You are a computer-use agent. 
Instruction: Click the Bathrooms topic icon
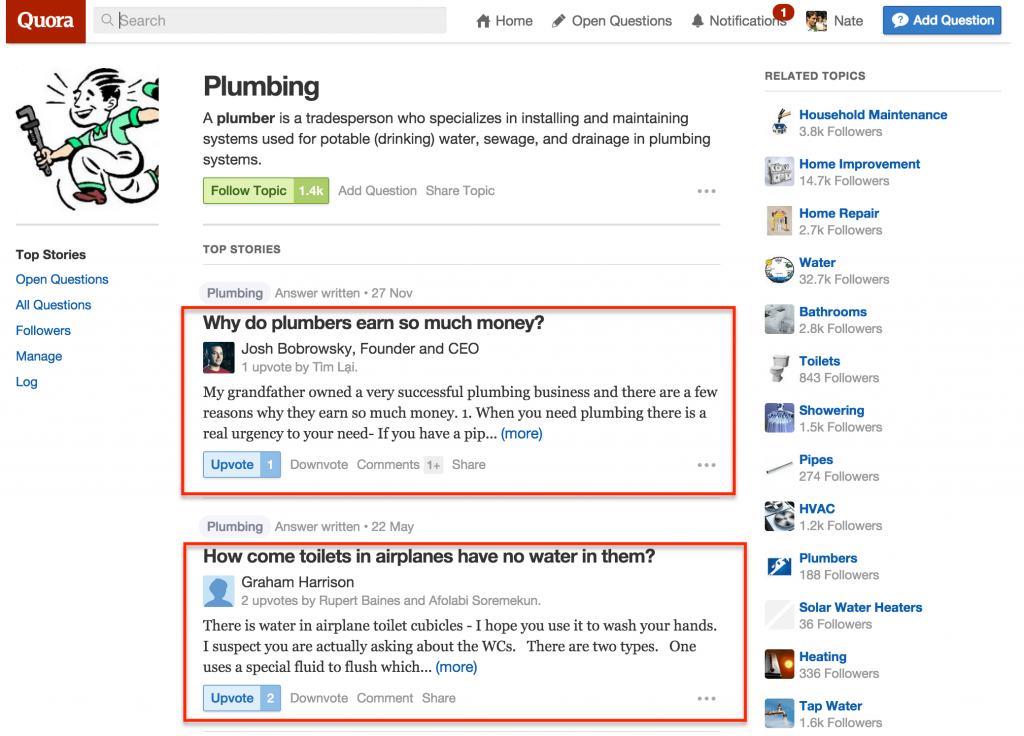[x=779, y=319]
